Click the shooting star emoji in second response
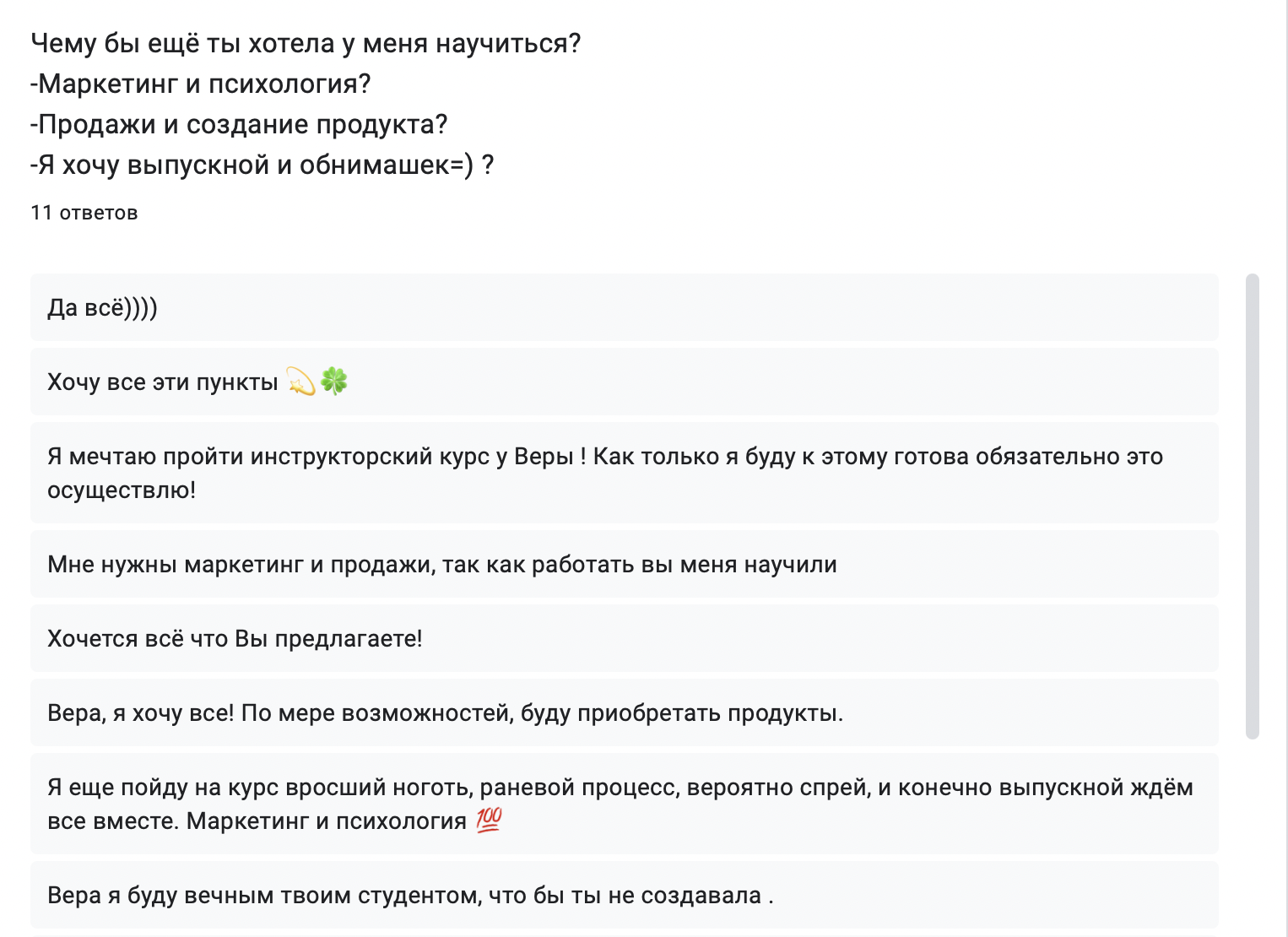 300,382
